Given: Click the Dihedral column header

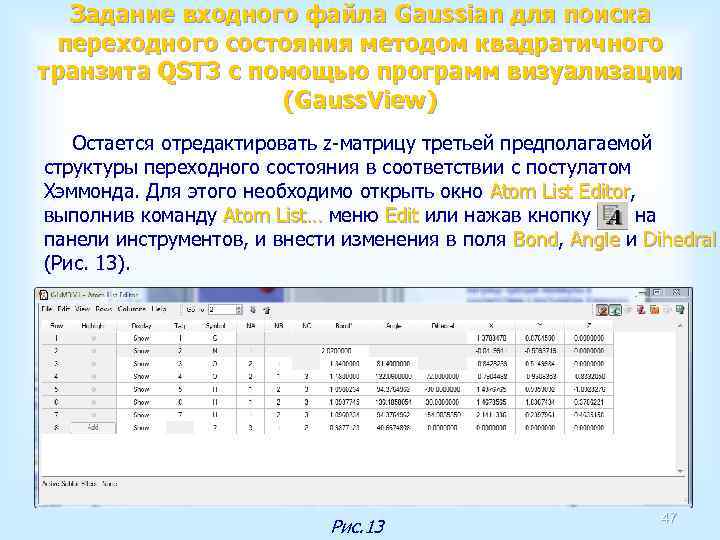Looking at the screenshot, I should [442, 326].
